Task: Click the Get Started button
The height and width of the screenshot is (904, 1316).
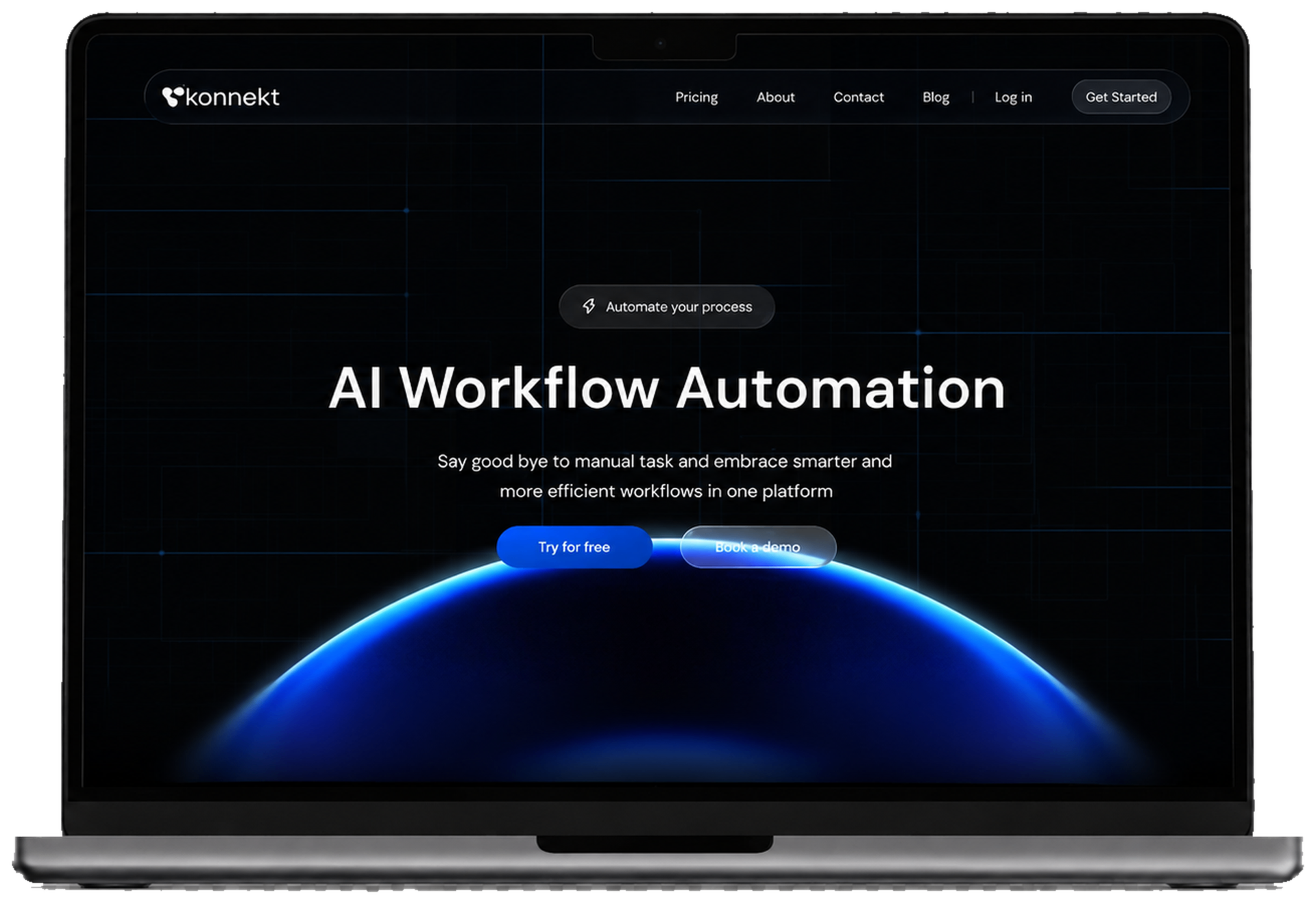Action: click(1121, 97)
